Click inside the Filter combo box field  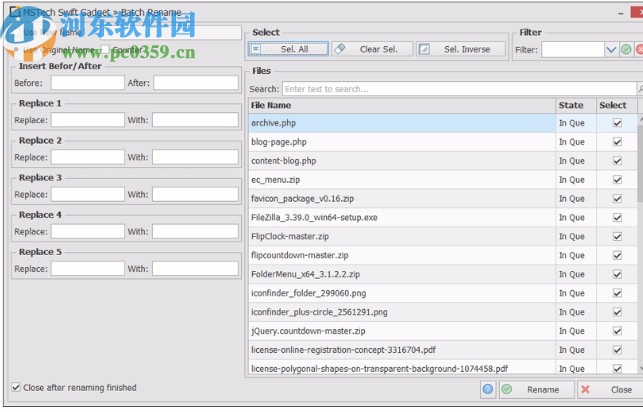coord(573,50)
